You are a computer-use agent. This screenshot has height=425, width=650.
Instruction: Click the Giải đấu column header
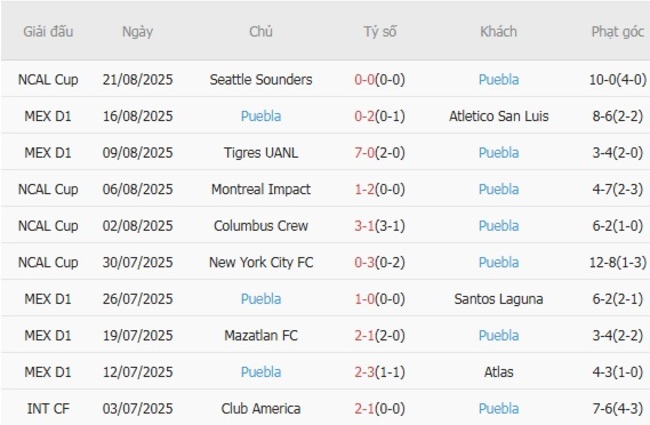click(x=49, y=31)
